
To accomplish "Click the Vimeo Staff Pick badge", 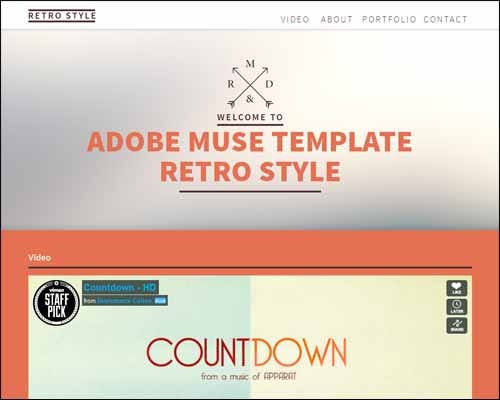I will (57, 303).
